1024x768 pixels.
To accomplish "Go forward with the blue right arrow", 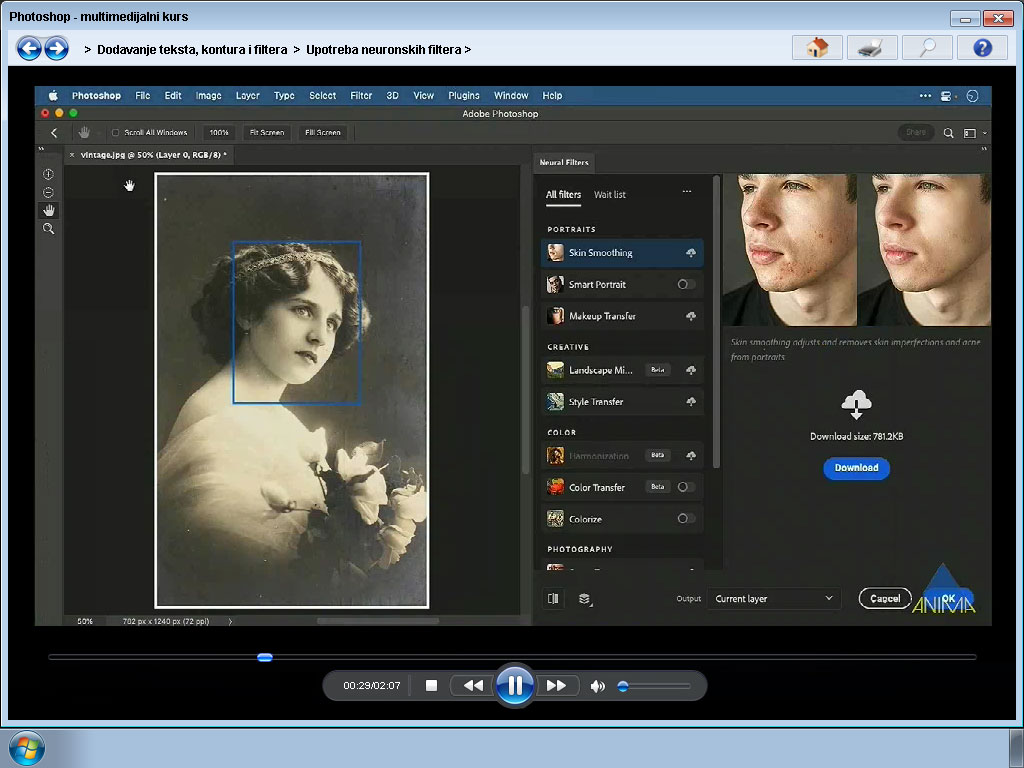I will (x=57, y=48).
